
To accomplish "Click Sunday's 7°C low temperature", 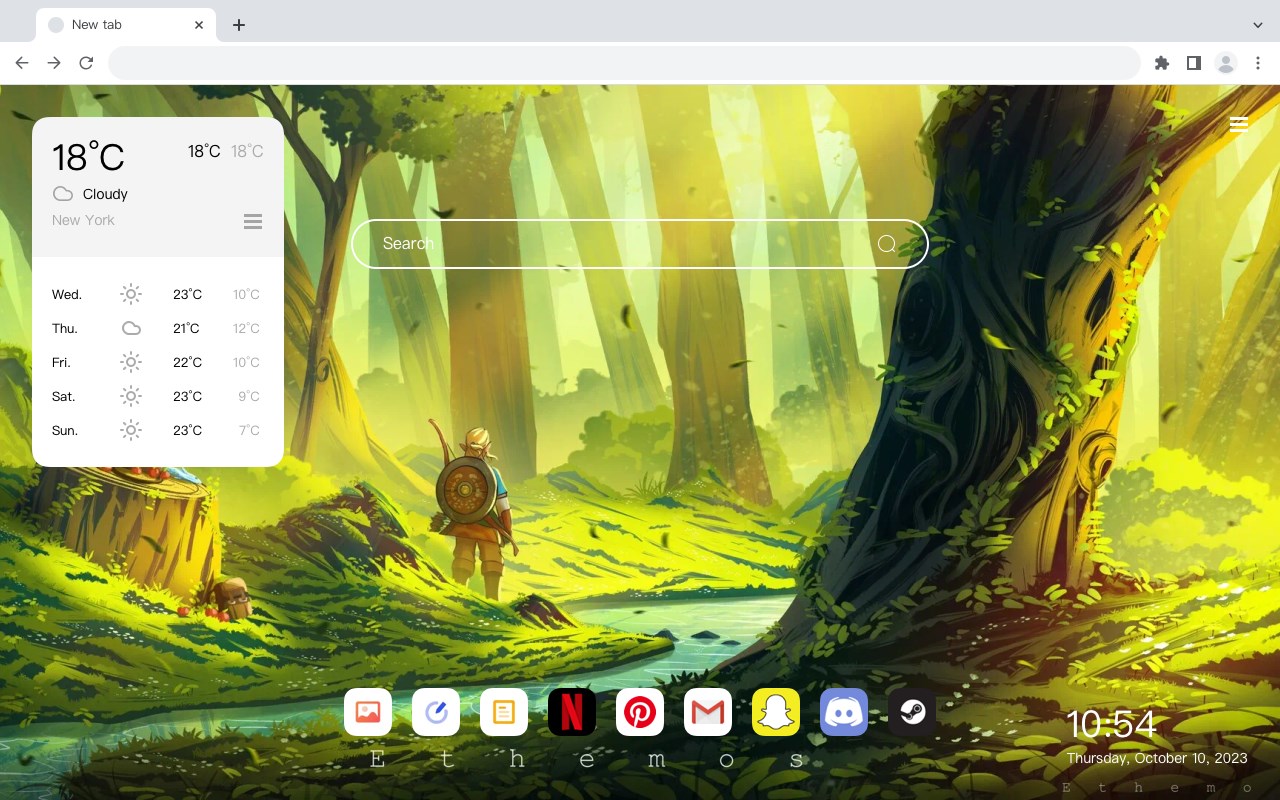I will (x=249, y=430).
